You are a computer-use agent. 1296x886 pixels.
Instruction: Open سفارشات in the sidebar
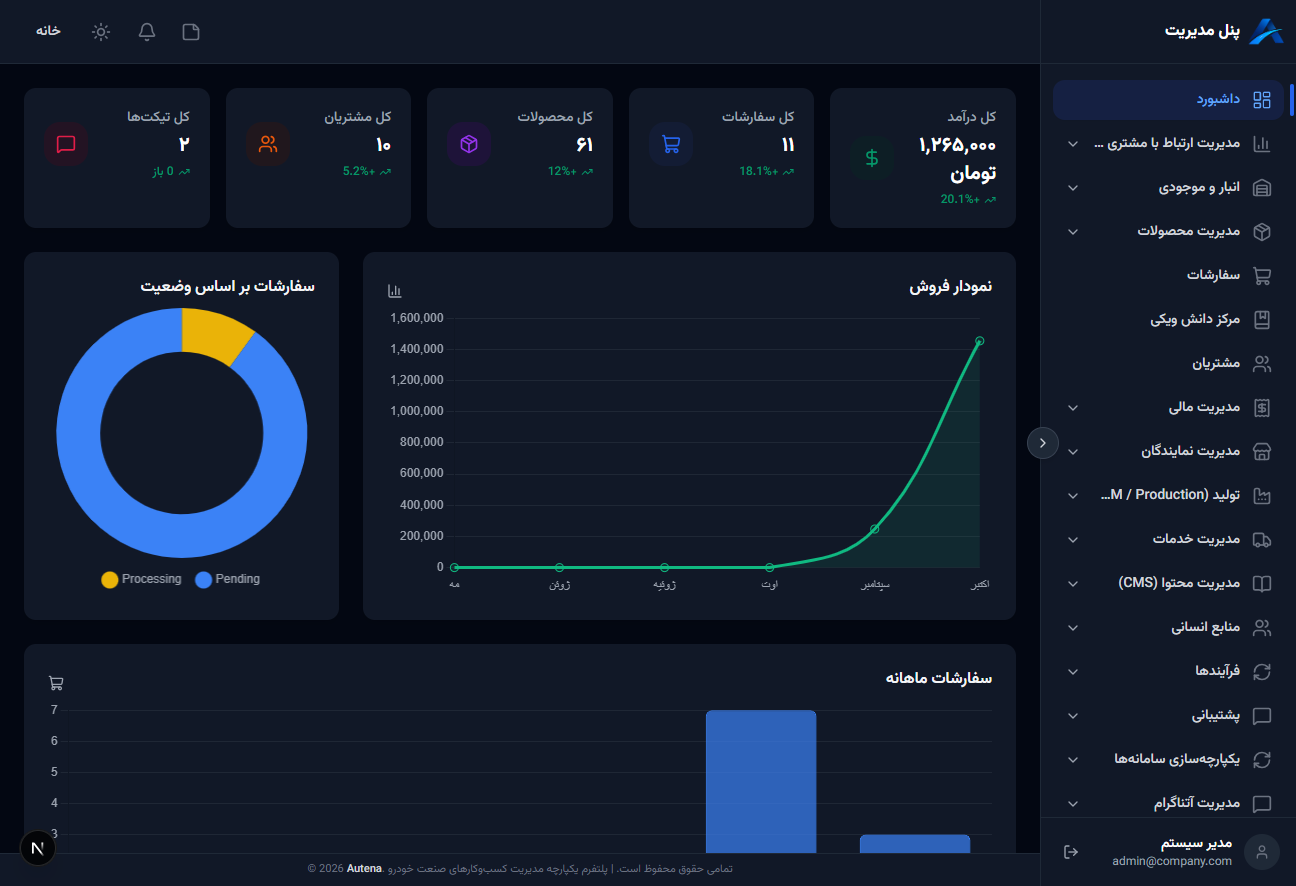click(1168, 276)
